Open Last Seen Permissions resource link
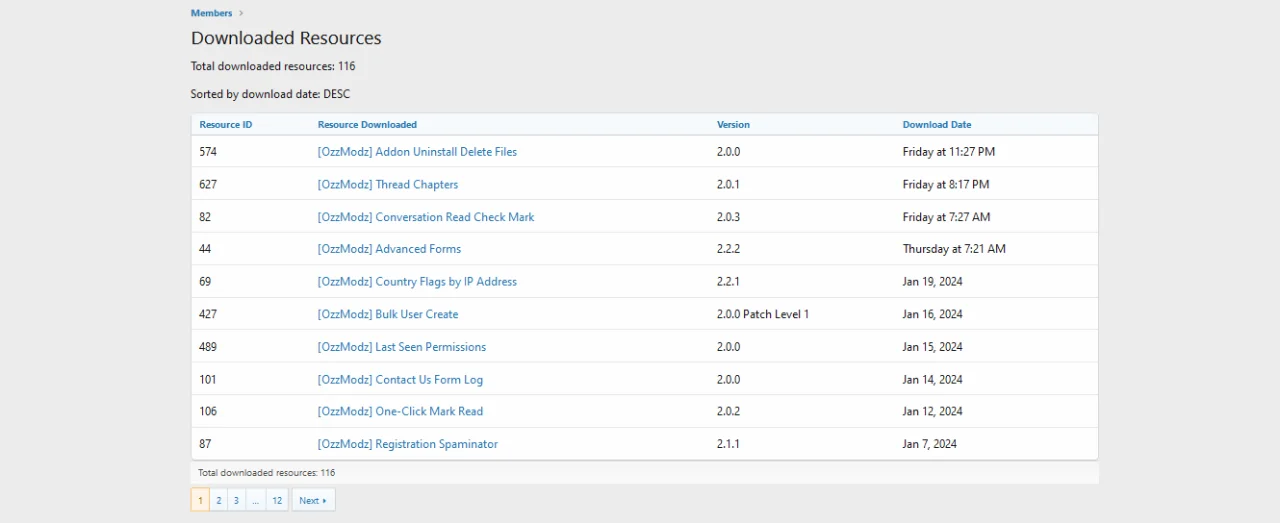1280x523 pixels. (x=401, y=347)
